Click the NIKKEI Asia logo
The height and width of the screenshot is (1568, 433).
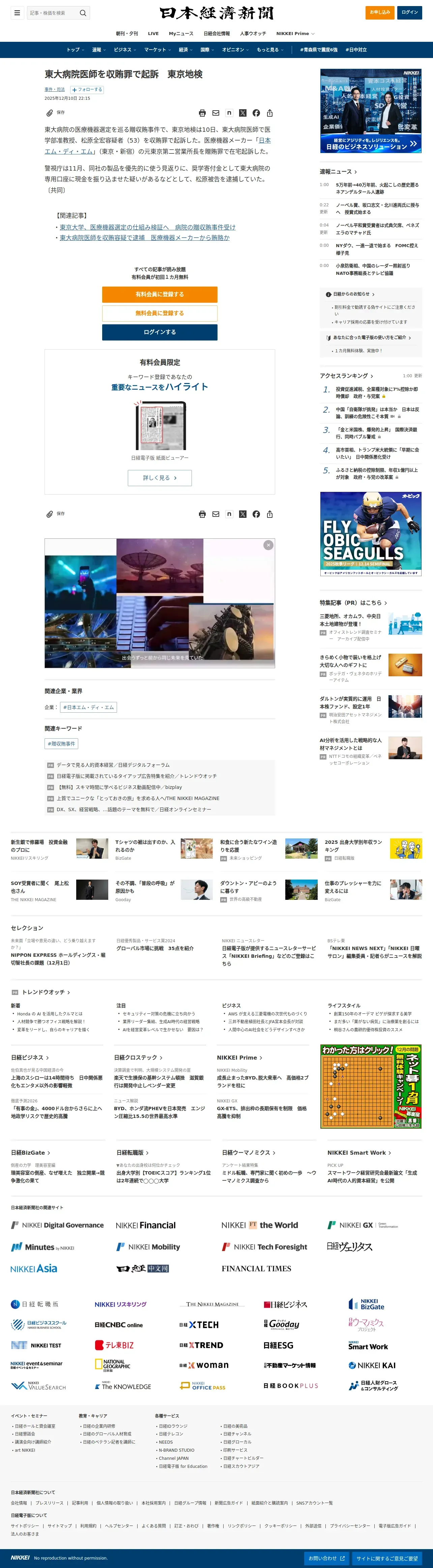[x=33, y=1269]
